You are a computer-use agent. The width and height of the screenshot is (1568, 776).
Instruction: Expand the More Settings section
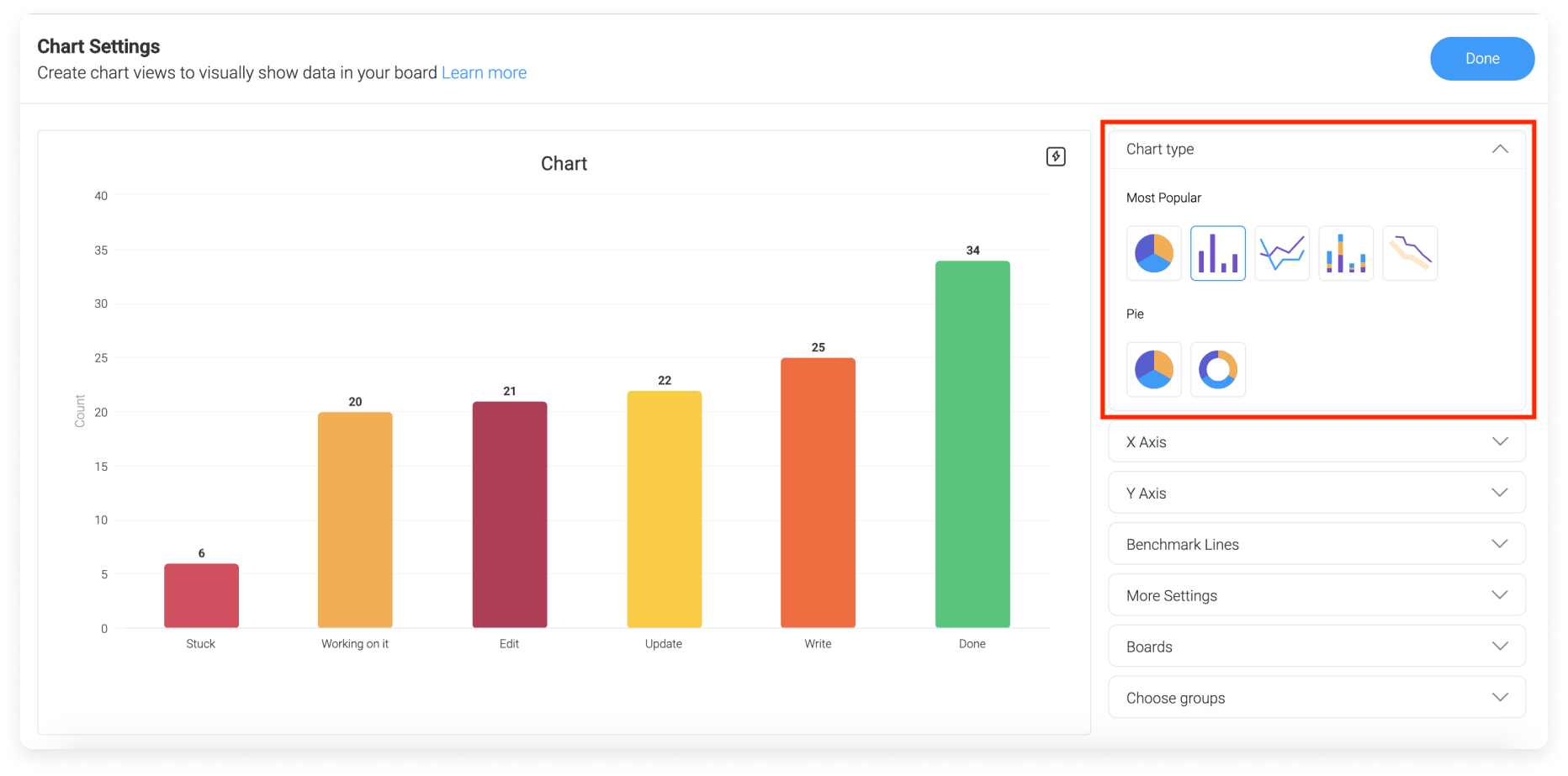point(1500,594)
